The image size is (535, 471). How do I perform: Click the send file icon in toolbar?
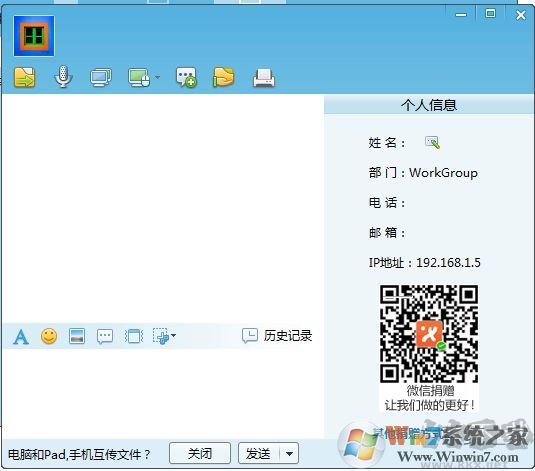25,77
